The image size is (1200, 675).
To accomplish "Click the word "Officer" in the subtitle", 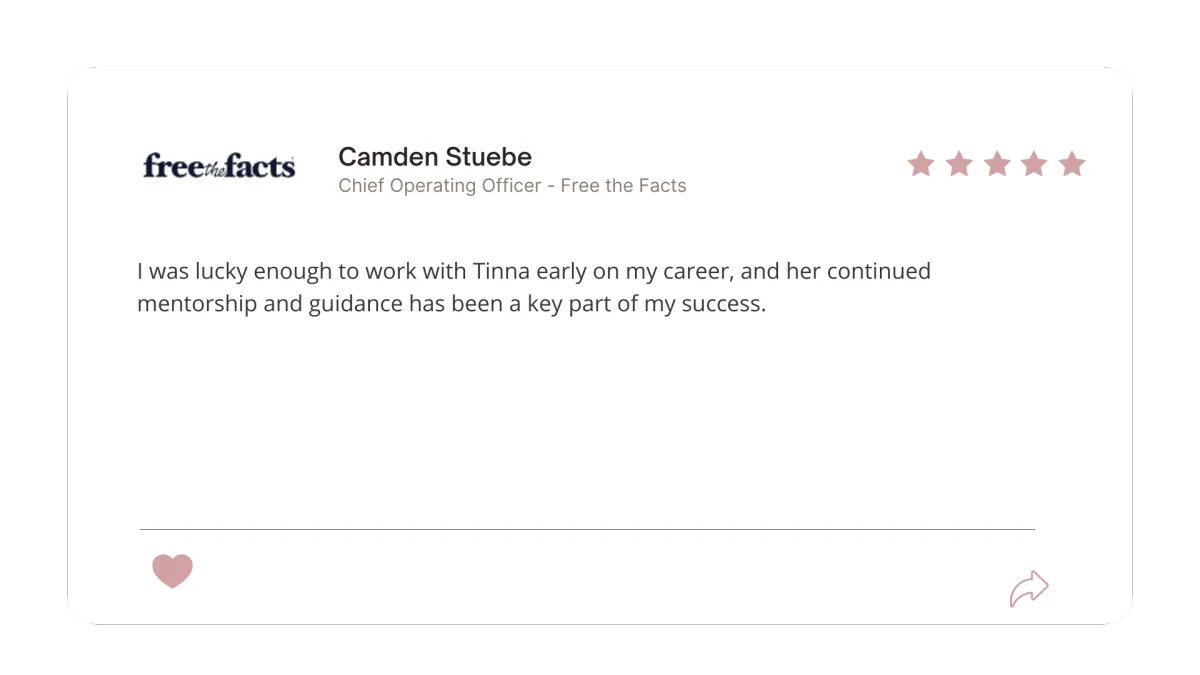I will pyautogui.click(x=512, y=186).
